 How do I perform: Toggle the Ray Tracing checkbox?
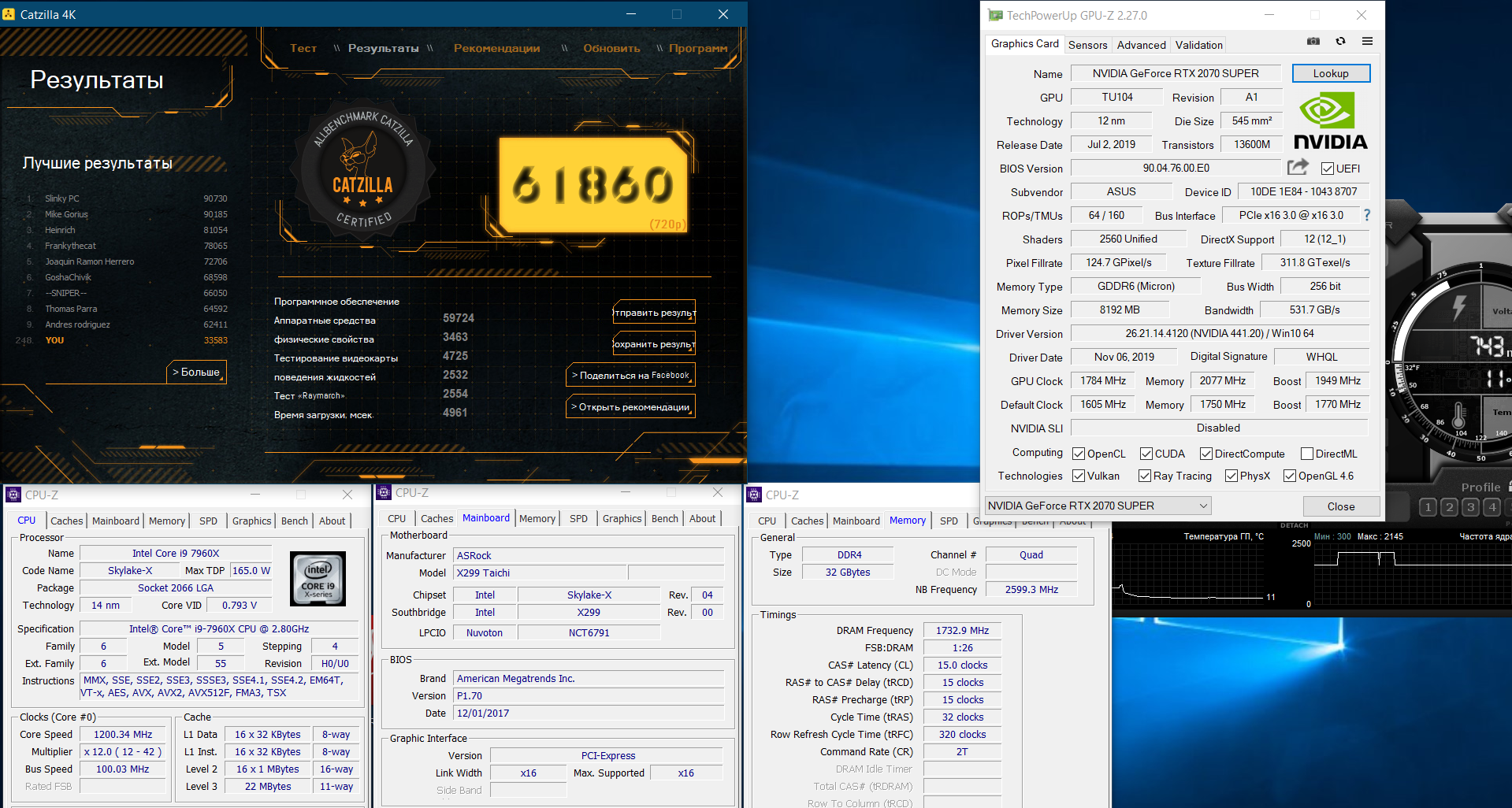coord(1145,476)
